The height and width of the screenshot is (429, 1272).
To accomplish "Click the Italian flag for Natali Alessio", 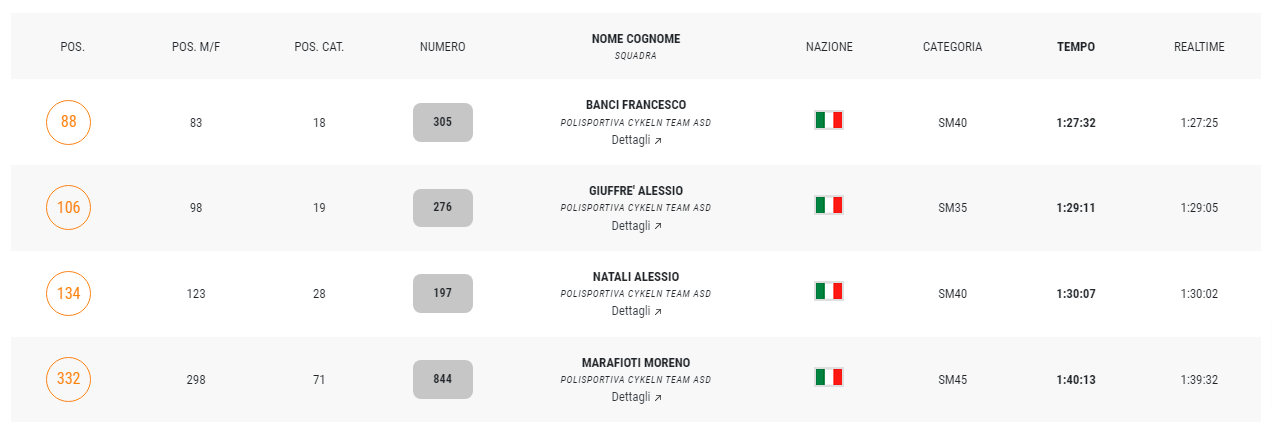I will point(829,292).
